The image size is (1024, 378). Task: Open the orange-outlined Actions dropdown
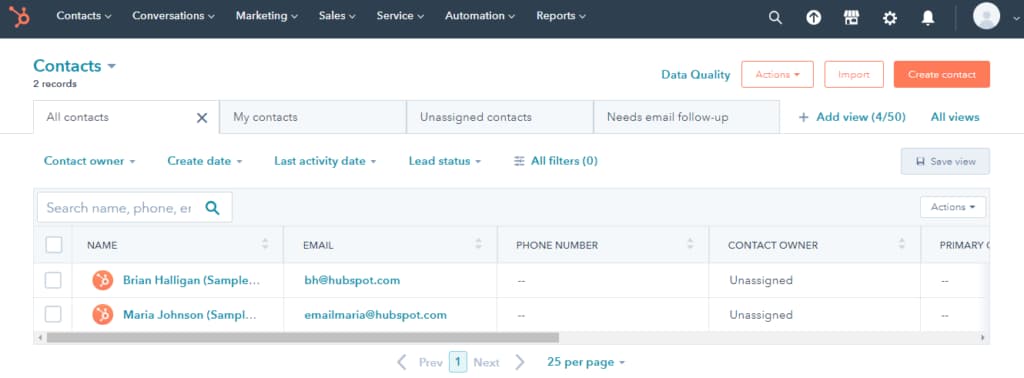(777, 74)
